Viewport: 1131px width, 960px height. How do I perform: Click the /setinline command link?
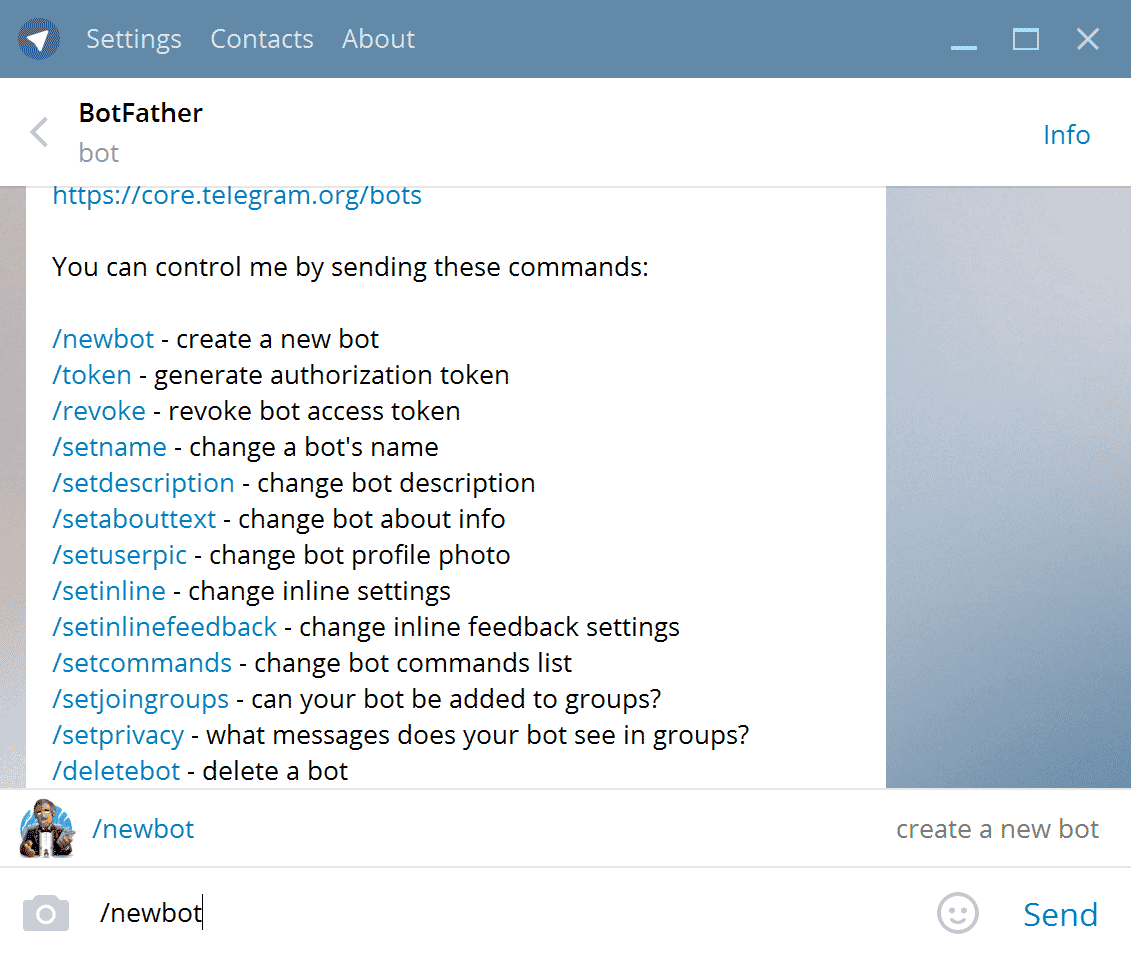(109, 591)
